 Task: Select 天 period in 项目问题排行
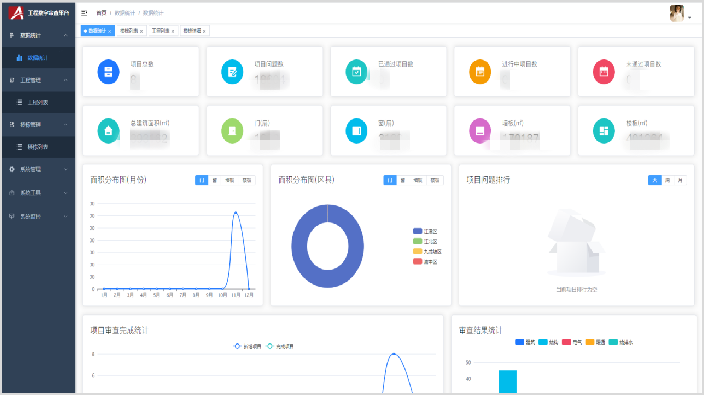click(655, 180)
